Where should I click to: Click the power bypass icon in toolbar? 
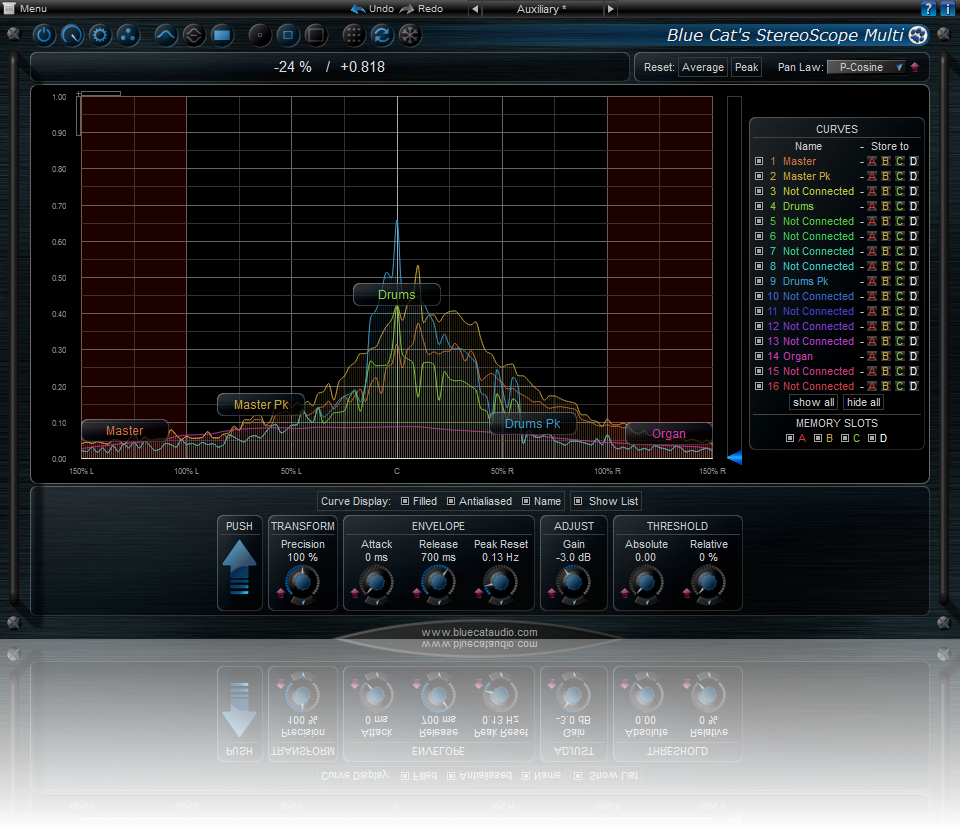(x=44, y=36)
